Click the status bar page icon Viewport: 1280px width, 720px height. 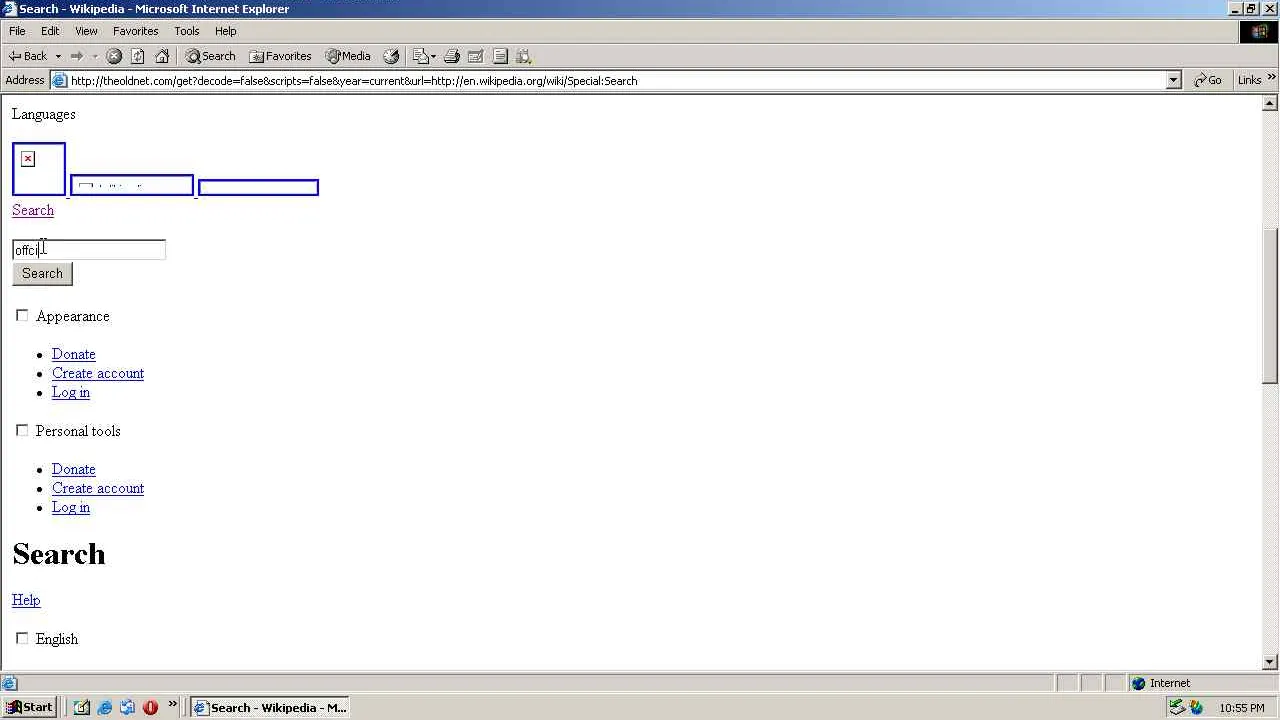9,683
